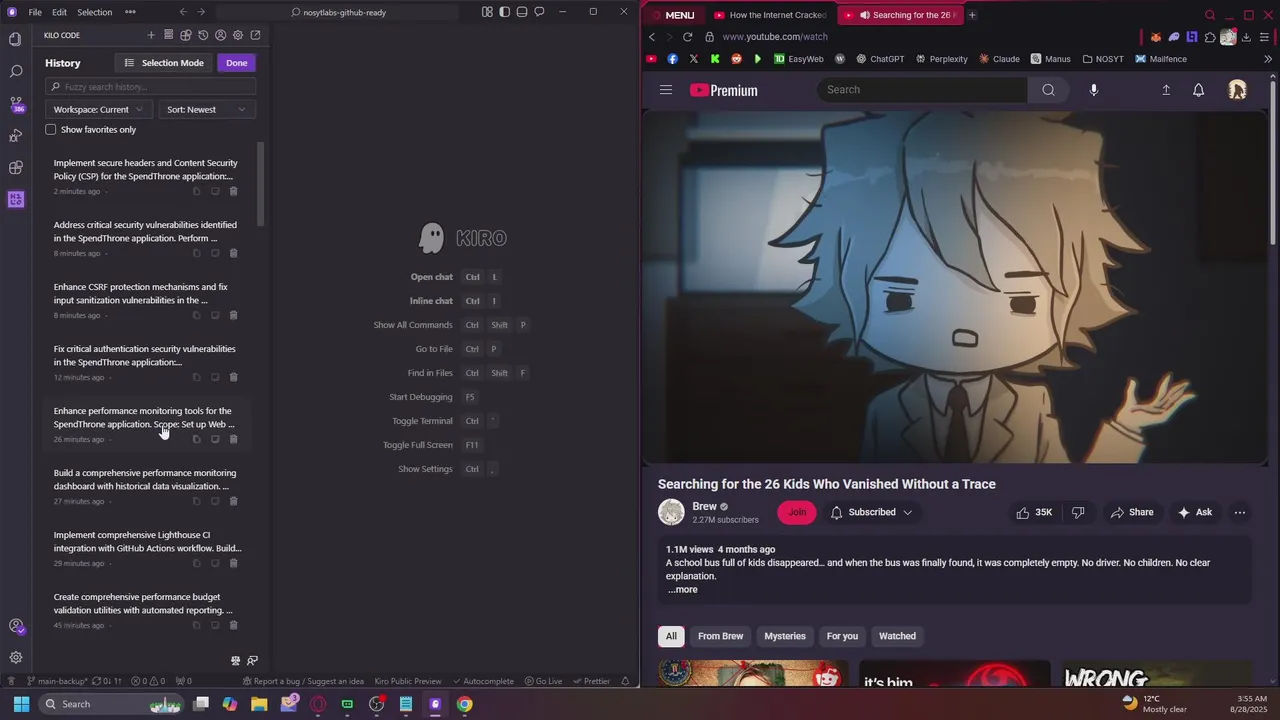
Task: Open the Kiro File menu
Action: 35,12
